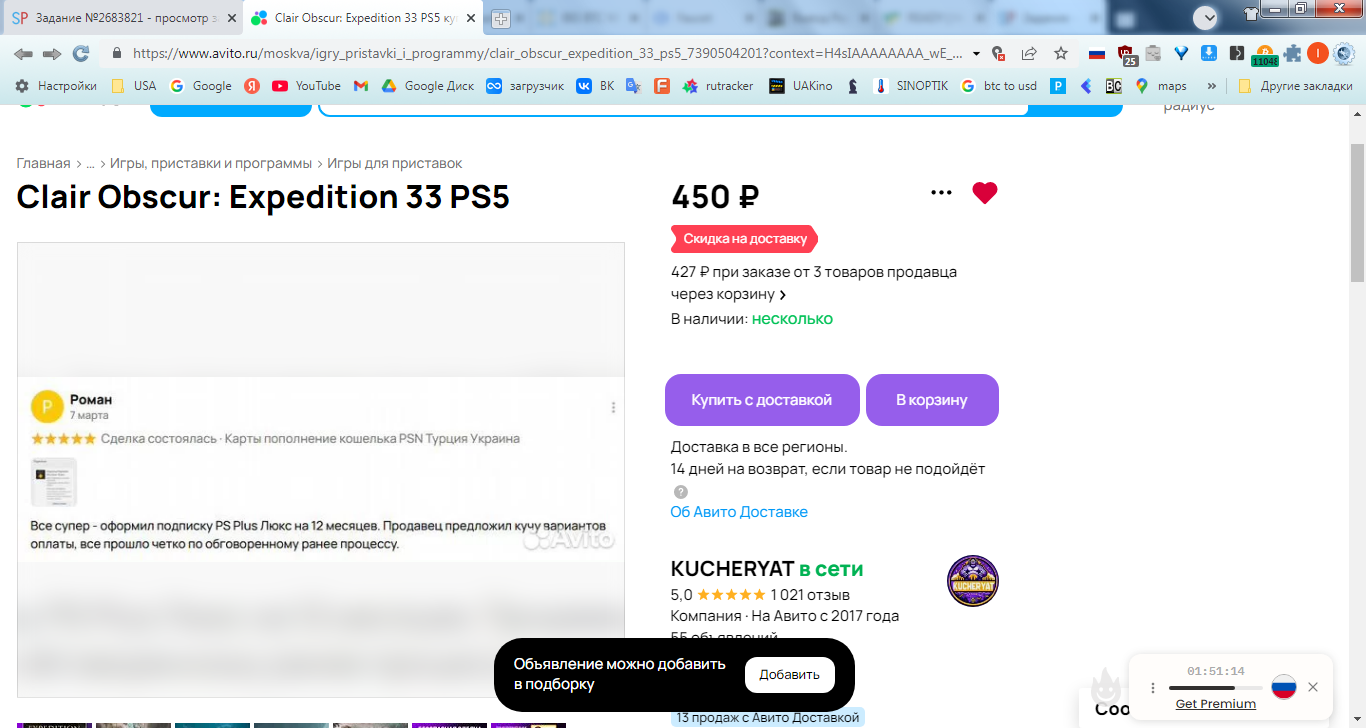The width and height of the screenshot is (1366, 728).
Task: Open the review screenshot in the gallery
Action: [x=320, y=470]
